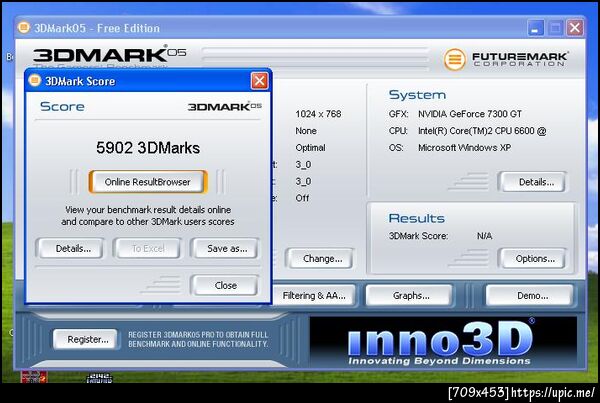Click the Futuremark Corporation logo icon
Screen dimensions: 600x403
click(x=454, y=59)
